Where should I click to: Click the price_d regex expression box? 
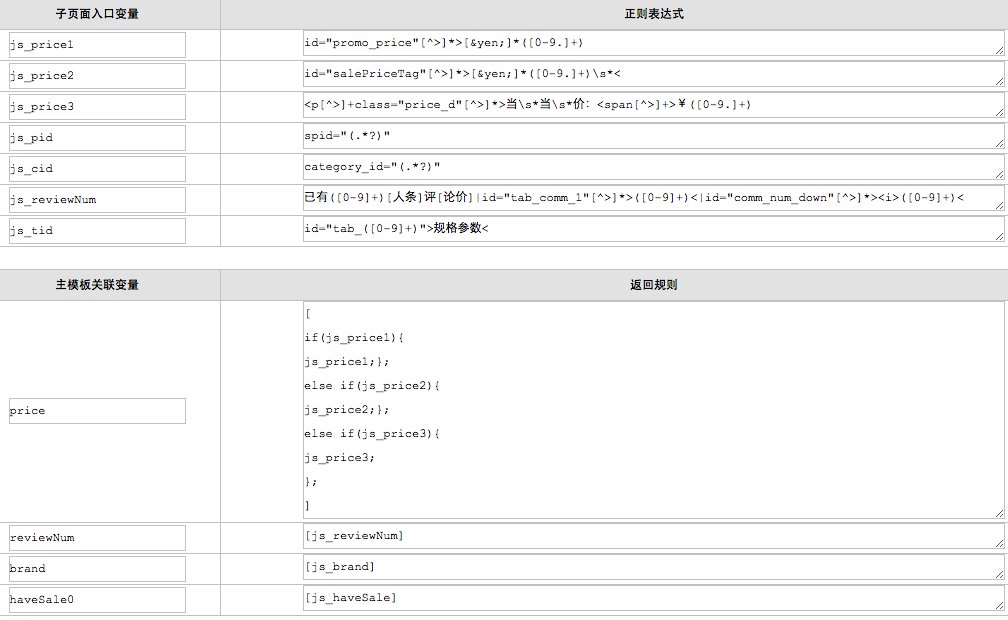(653, 106)
